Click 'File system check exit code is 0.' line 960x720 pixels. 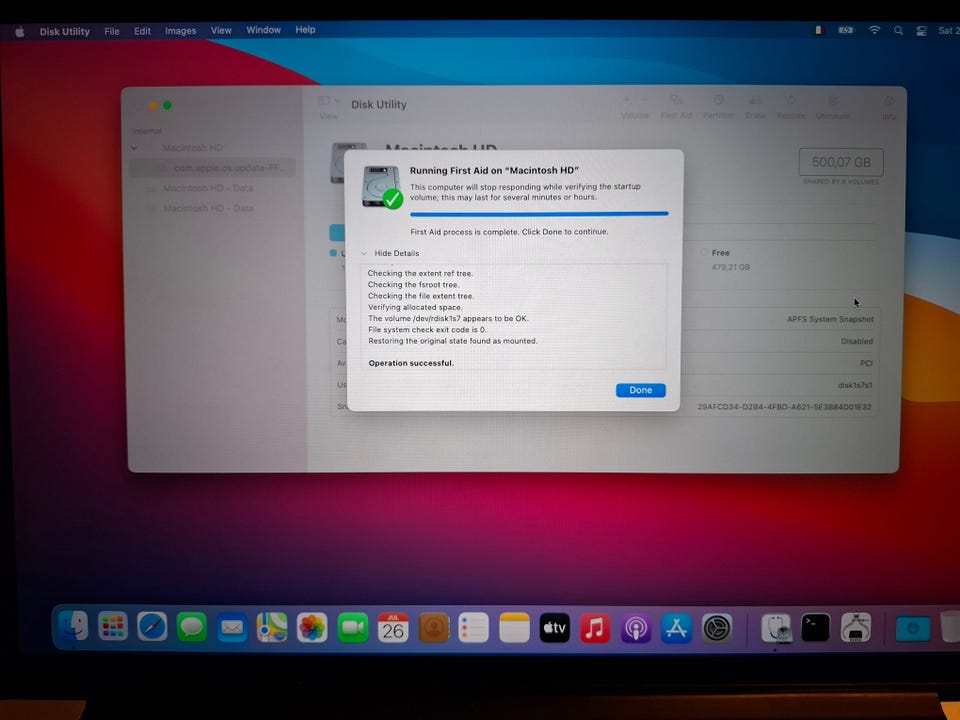click(x=427, y=329)
